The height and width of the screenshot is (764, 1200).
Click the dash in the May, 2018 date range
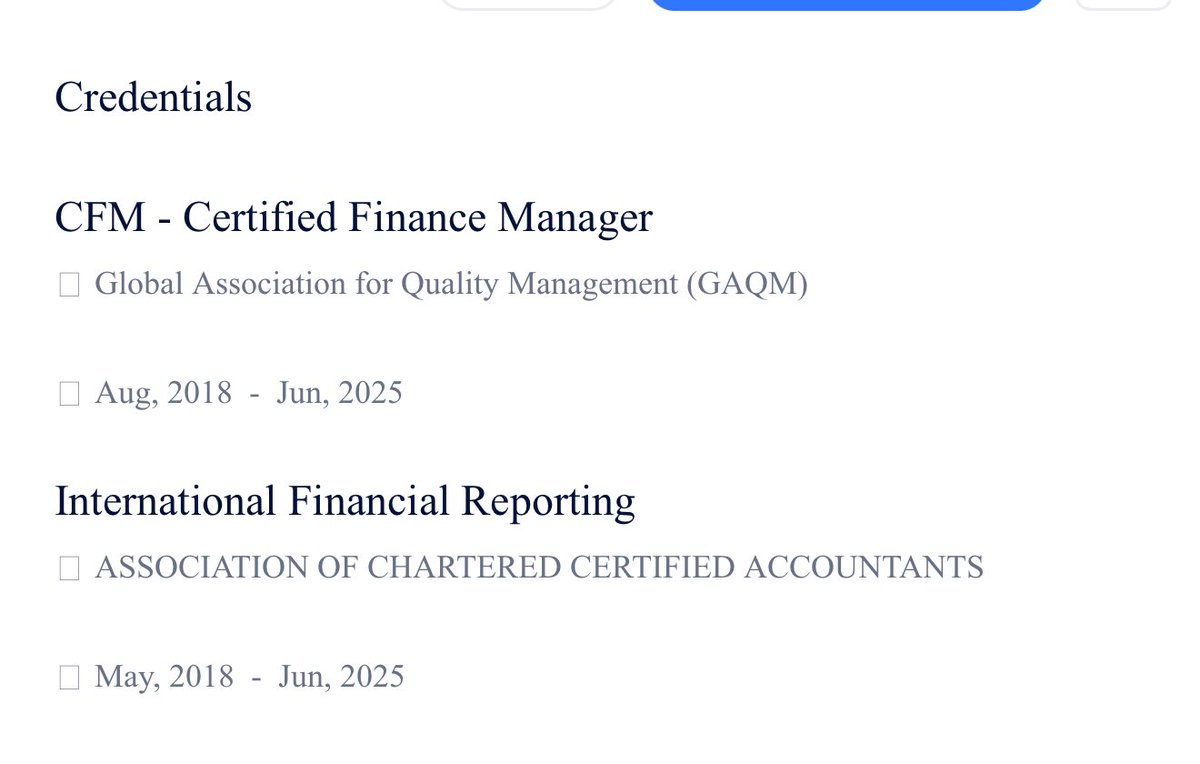click(x=257, y=678)
